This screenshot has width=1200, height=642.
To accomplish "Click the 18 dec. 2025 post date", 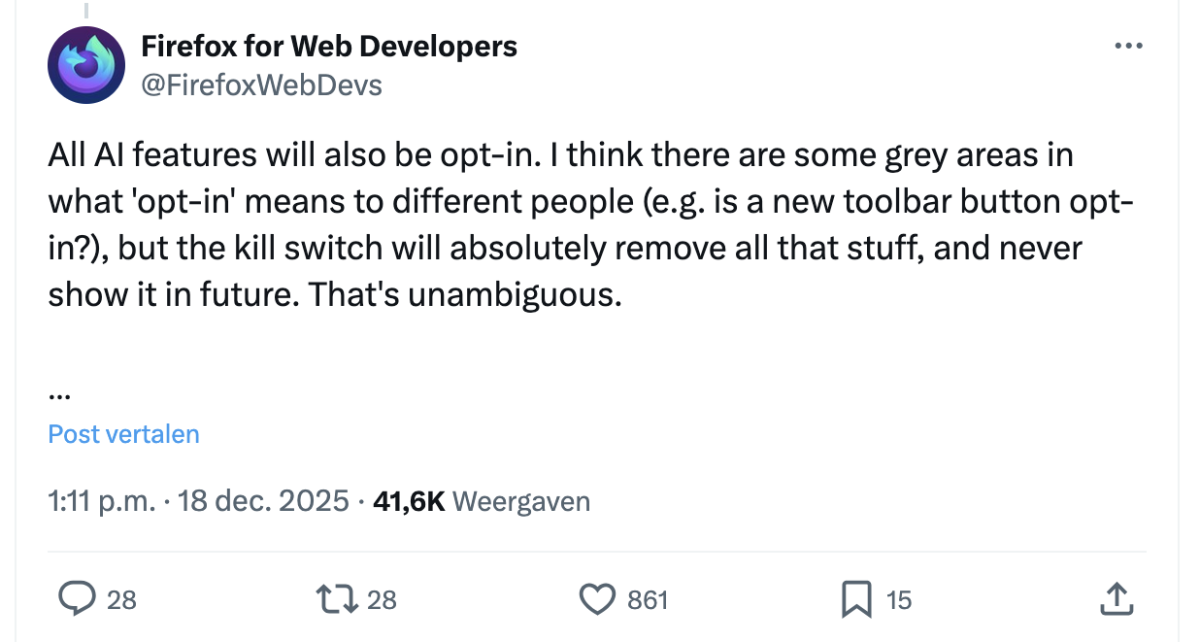I will [x=263, y=501].
